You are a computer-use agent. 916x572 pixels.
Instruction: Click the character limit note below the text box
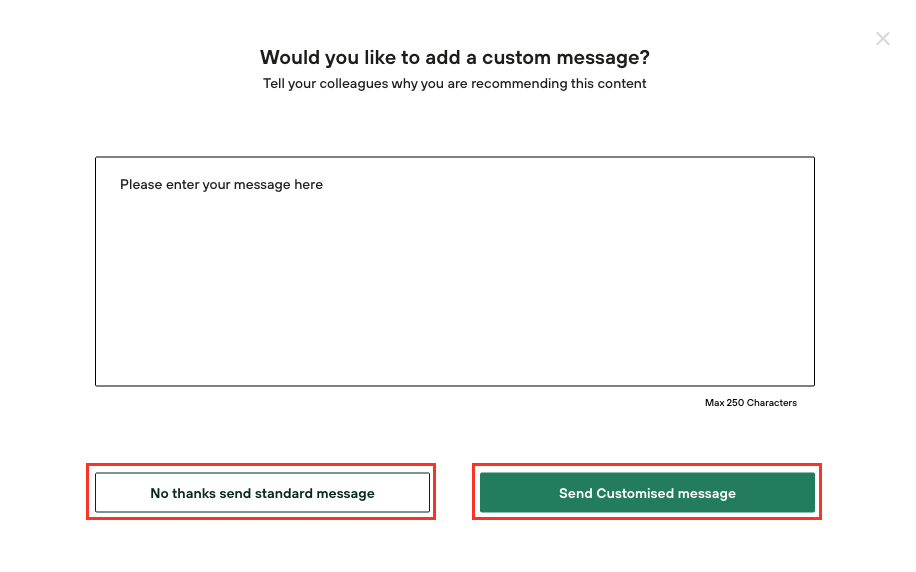pos(750,403)
